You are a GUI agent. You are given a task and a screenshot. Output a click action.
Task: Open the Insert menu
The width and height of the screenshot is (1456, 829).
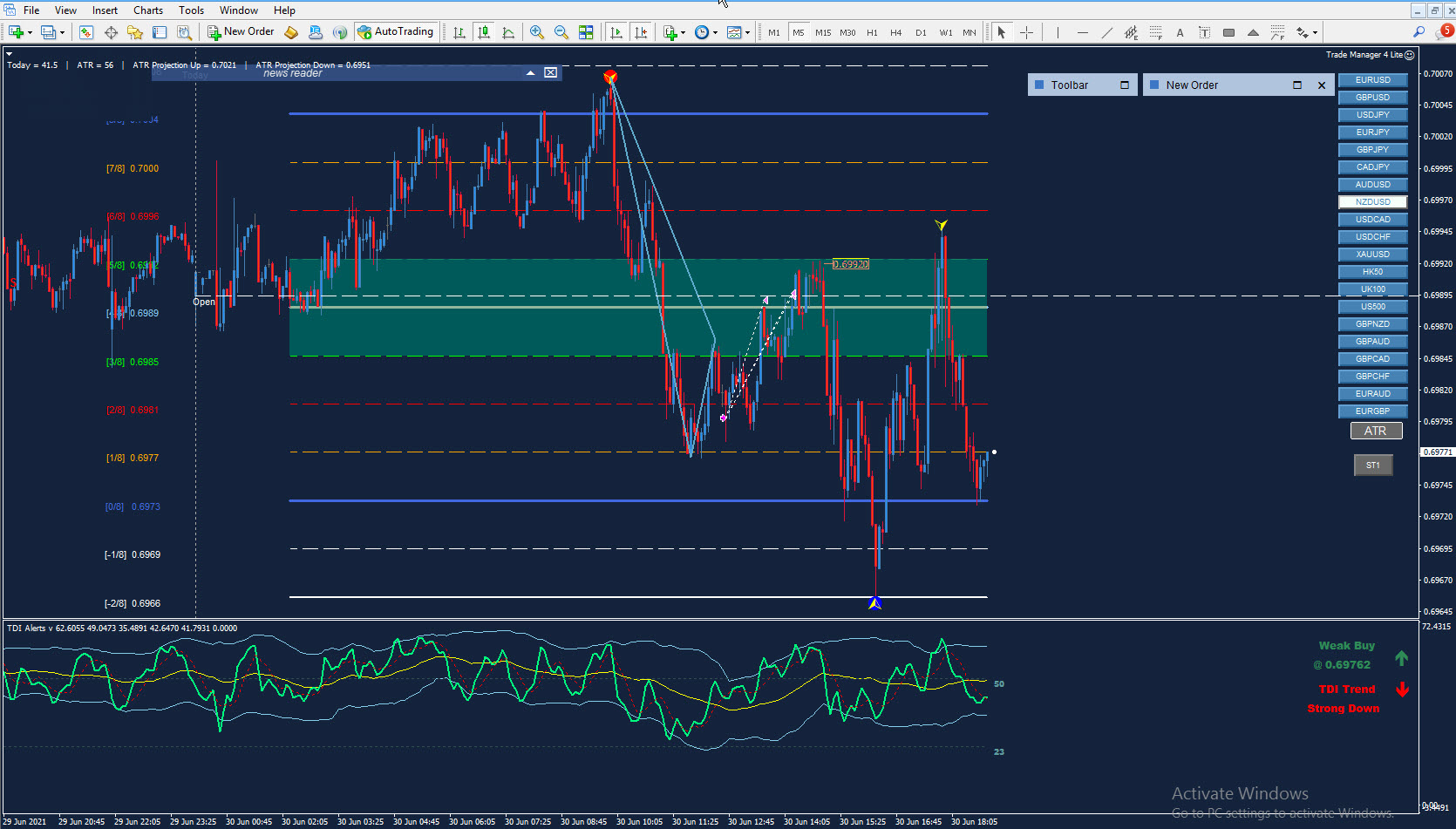coord(105,10)
